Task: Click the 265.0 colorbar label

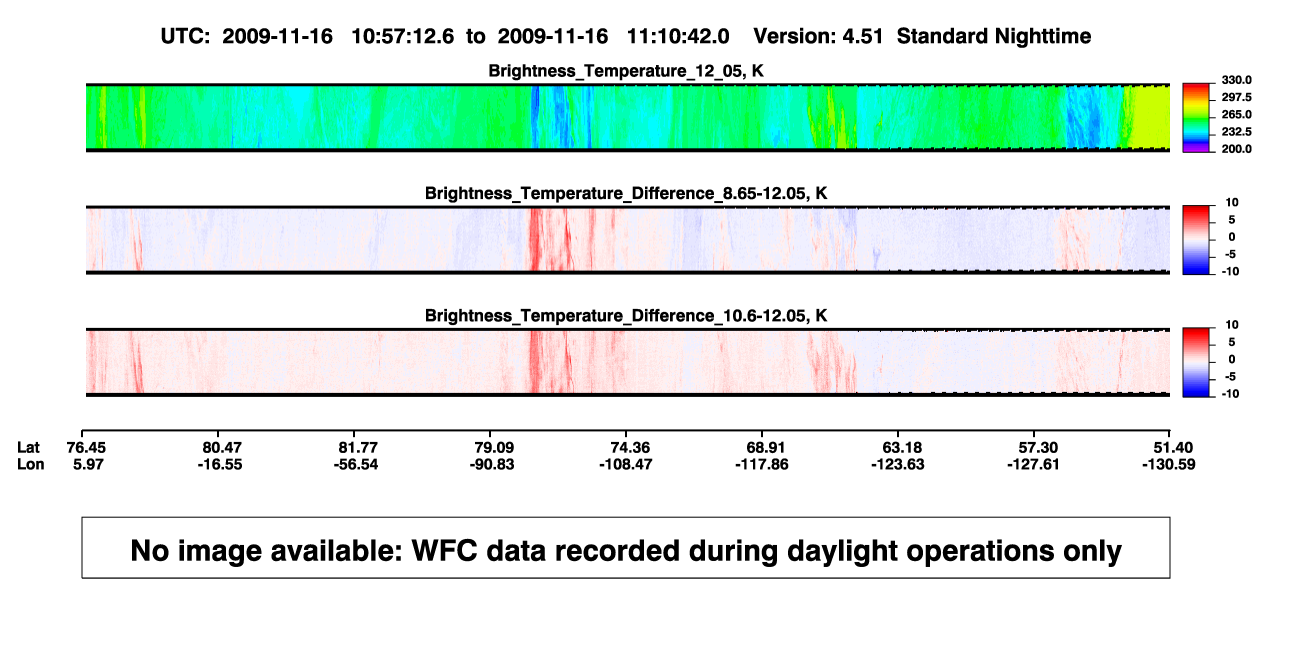Action: [1235, 114]
